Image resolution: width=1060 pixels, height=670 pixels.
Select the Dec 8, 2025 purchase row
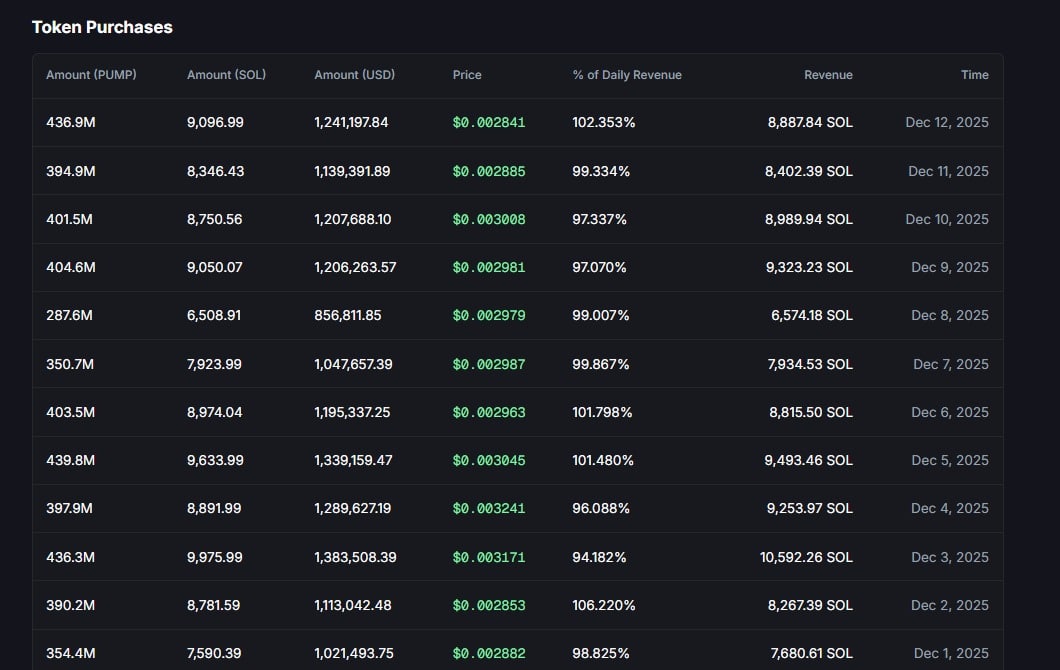pyautogui.click(x=530, y=315)
